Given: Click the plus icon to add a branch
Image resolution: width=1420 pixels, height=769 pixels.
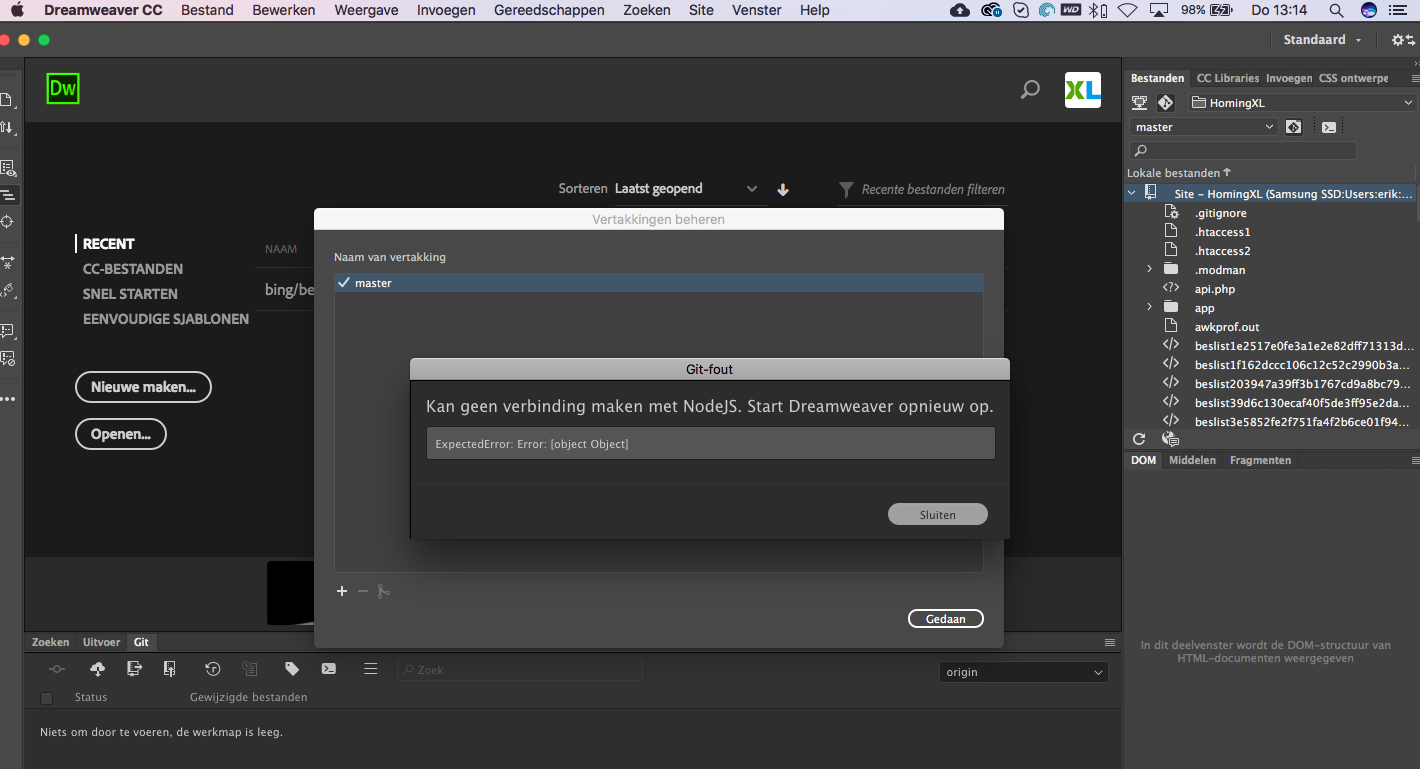Looking at the screenshot, I should tap(342, 591).
